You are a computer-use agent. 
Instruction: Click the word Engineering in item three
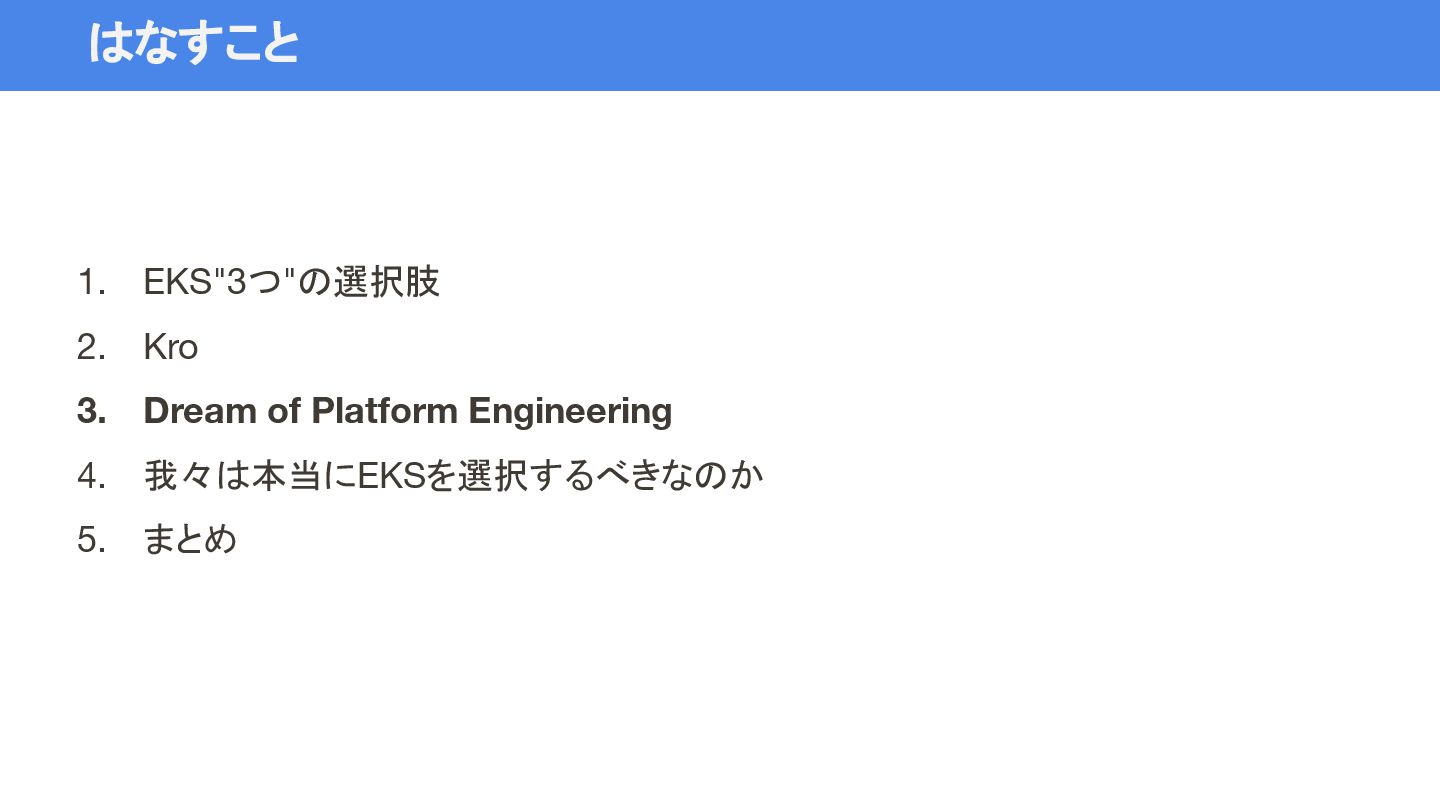[570, 411]
